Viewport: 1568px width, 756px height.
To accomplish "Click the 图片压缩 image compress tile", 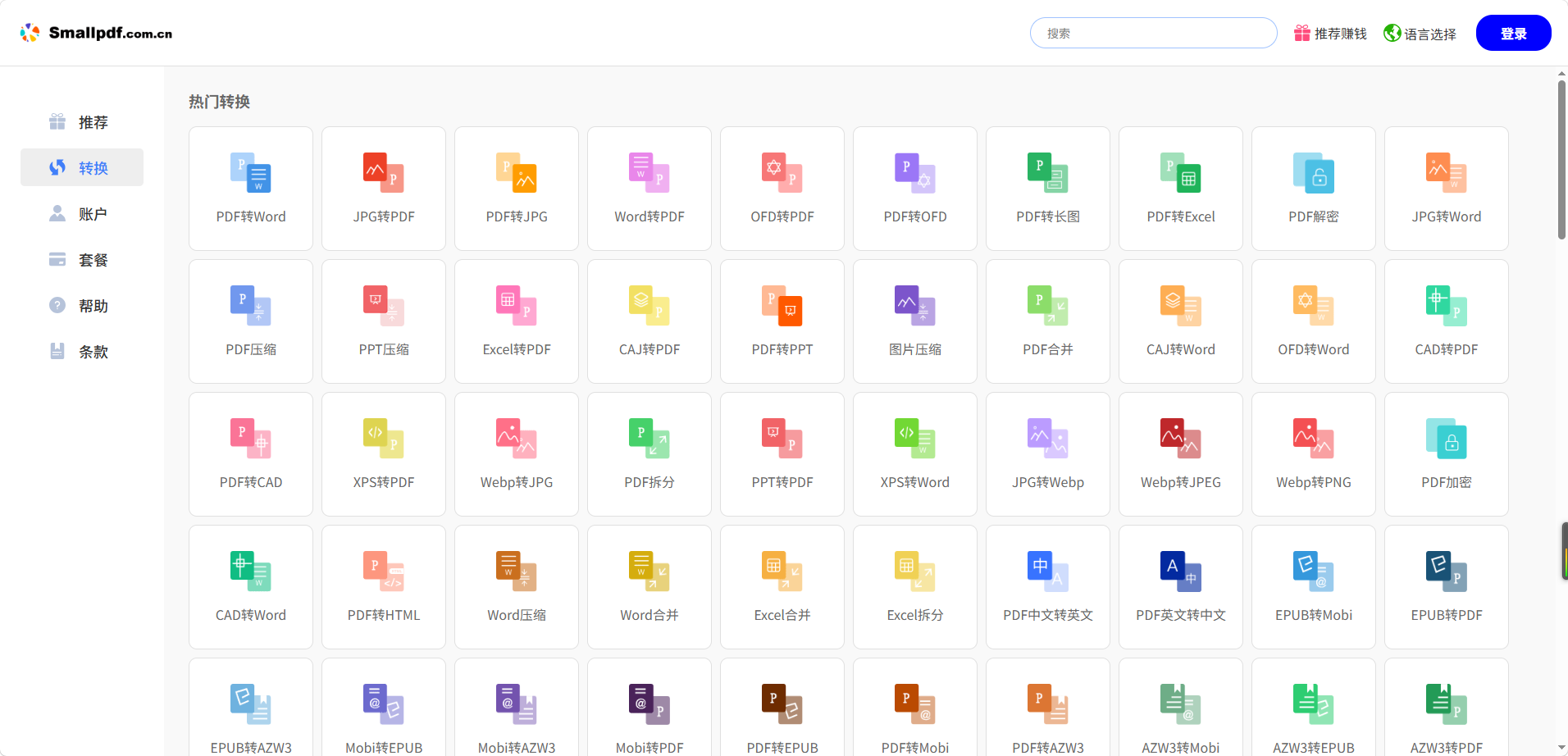I will (x=914, y=321).
